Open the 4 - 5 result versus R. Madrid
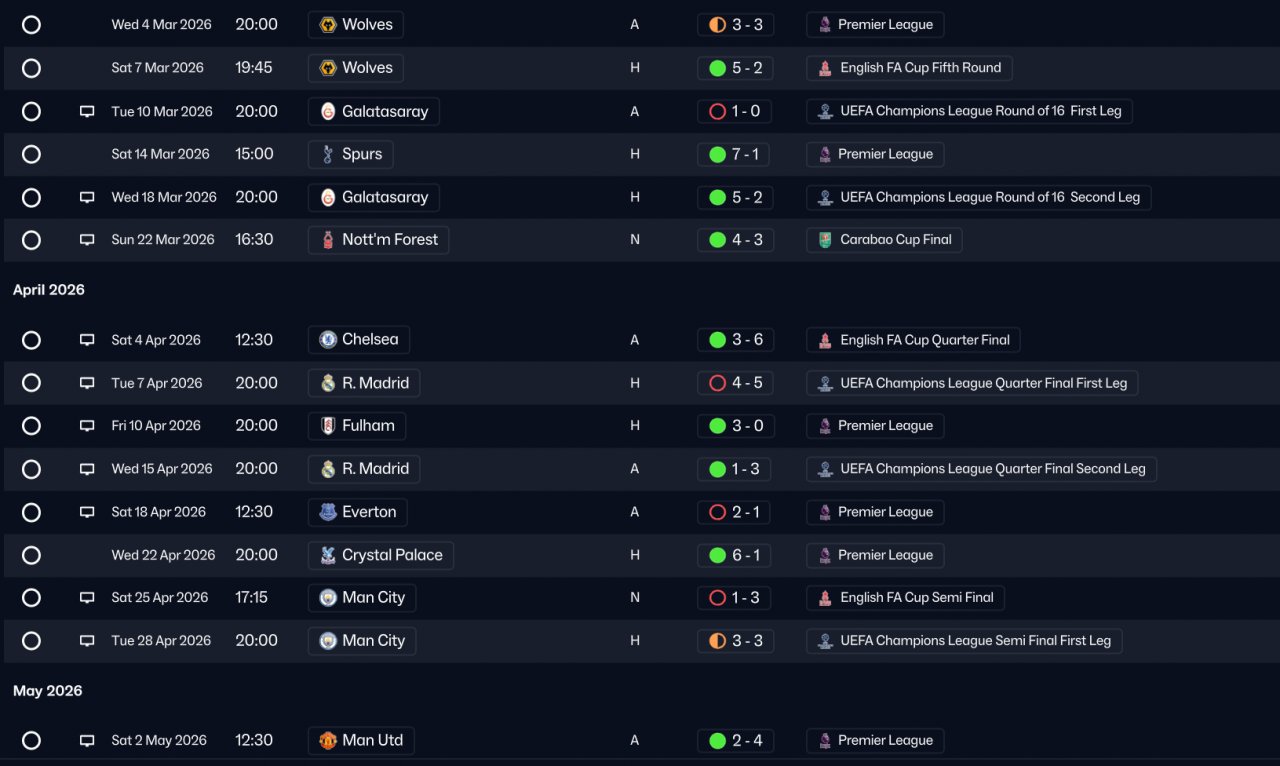The image size is (1280, 766). tap(735, 383)
